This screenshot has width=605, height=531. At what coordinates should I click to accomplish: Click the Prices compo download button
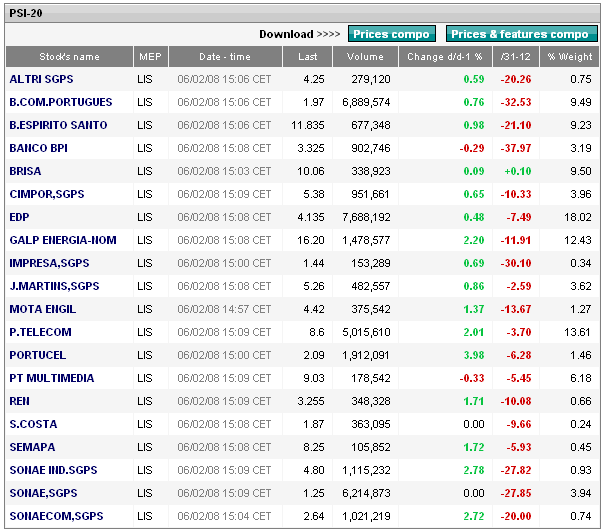point(392,34)
